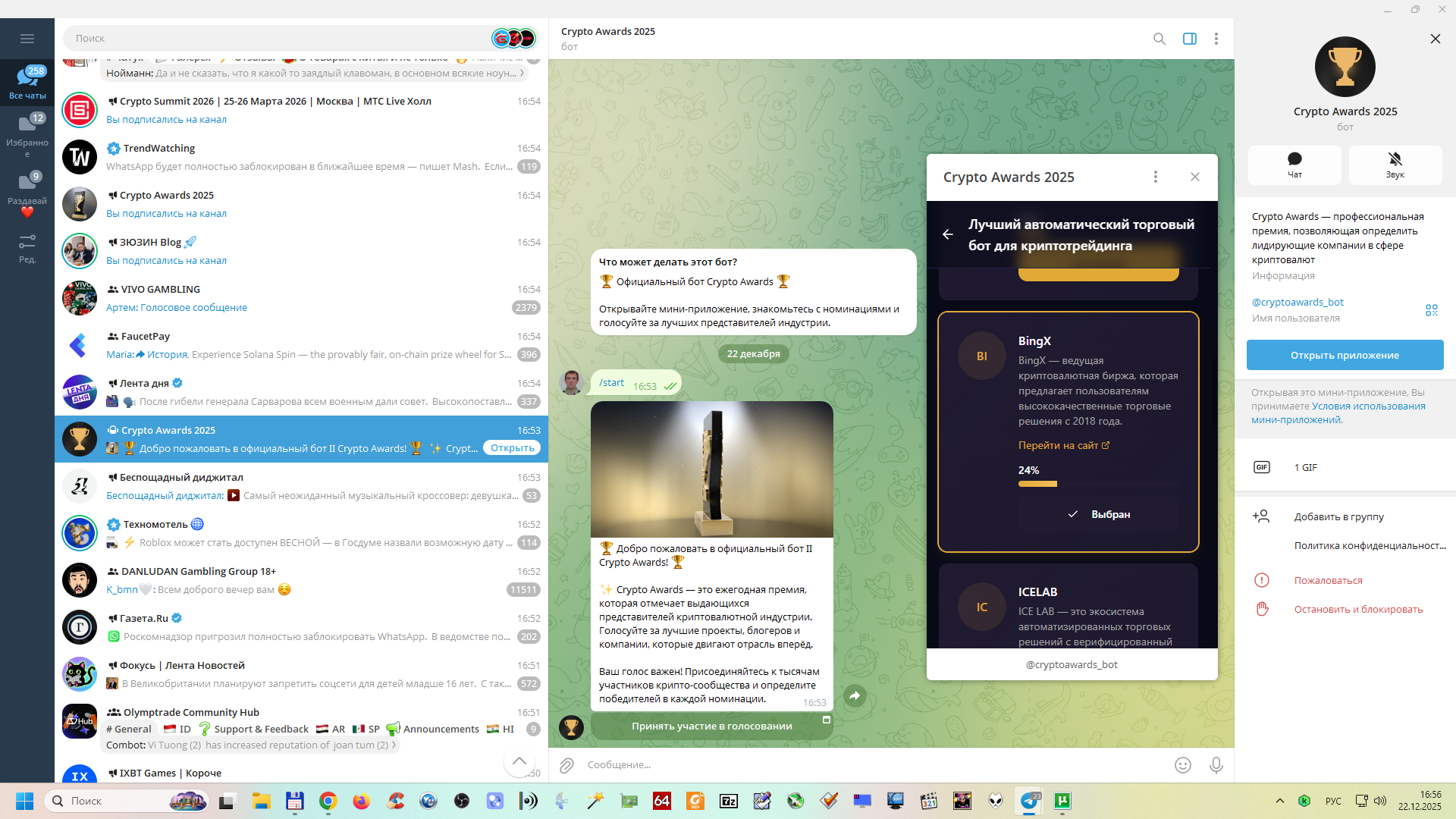This screenshot has height=819, width=1456.
Task: Toggle the right info side panel
Action: pyautogui.click(x=1189, y=39)
